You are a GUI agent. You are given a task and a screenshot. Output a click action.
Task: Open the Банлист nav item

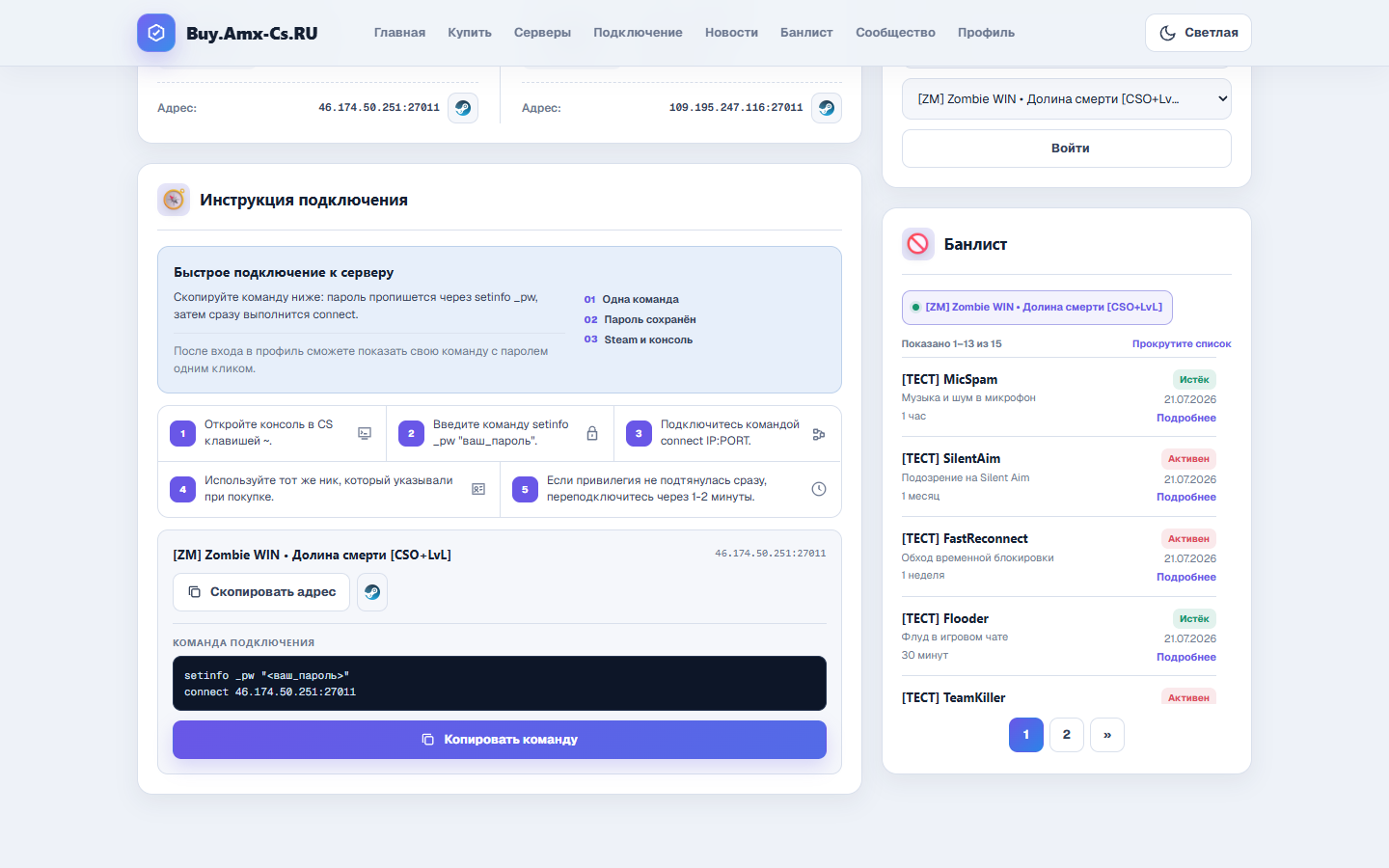[806, 33]
